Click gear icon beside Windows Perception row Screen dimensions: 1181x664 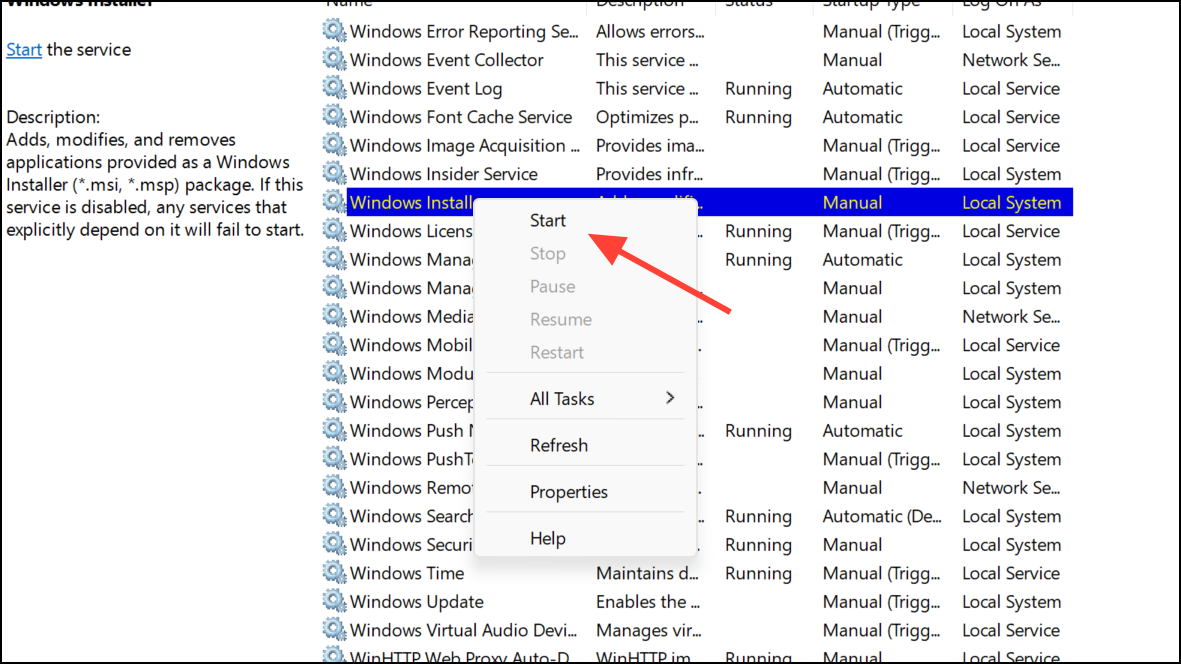(x=334, y=402)
